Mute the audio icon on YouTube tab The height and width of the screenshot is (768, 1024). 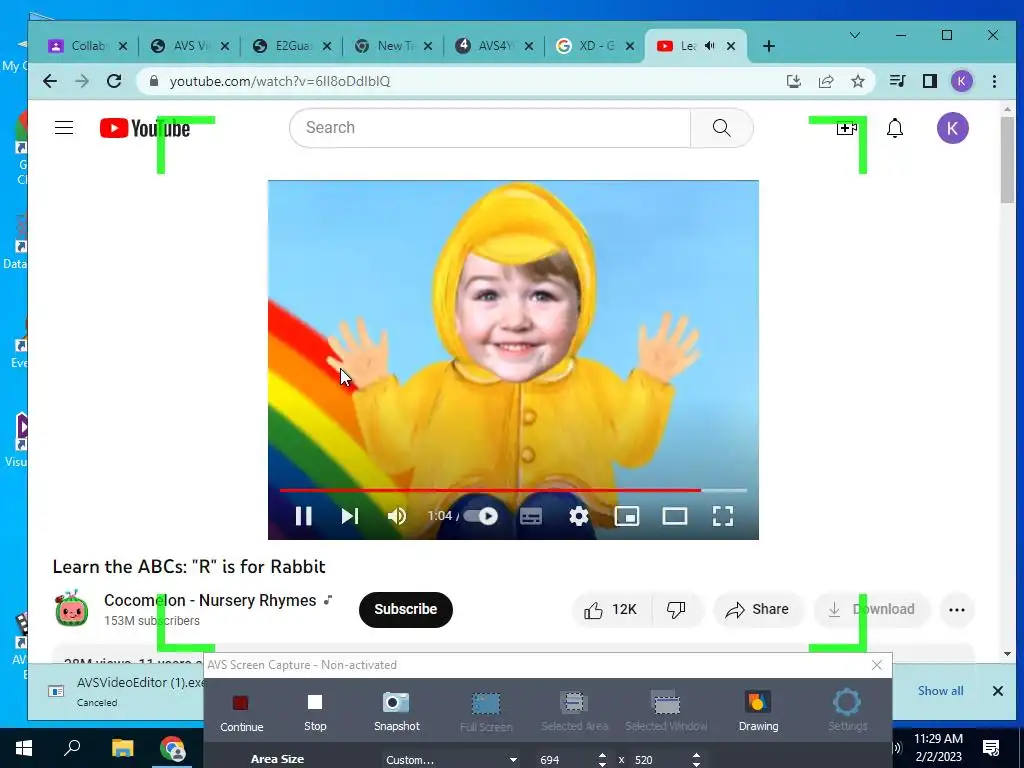click(x=710, y=46)
